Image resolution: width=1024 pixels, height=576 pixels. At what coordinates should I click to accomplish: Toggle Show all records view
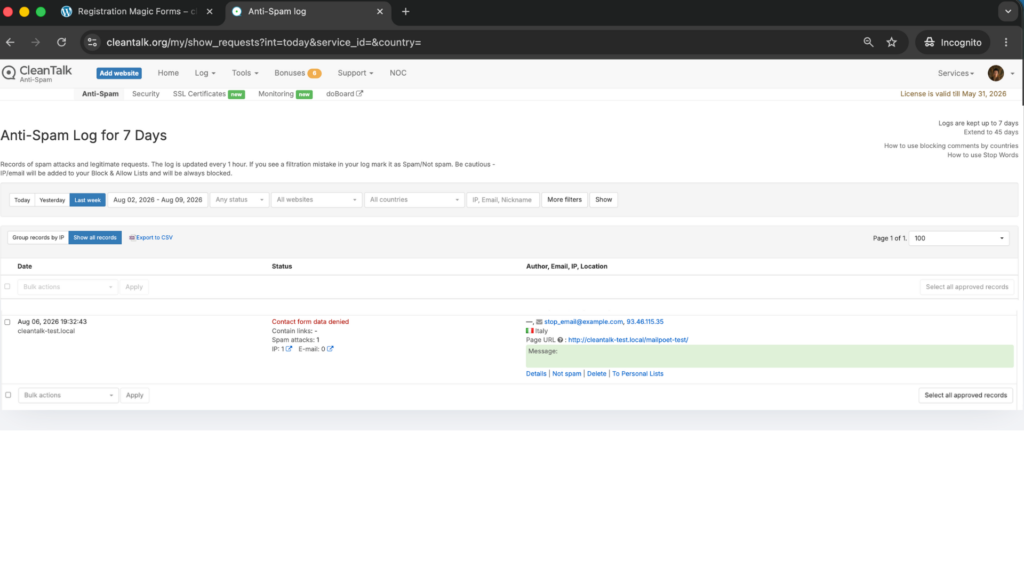pos(95,238)
